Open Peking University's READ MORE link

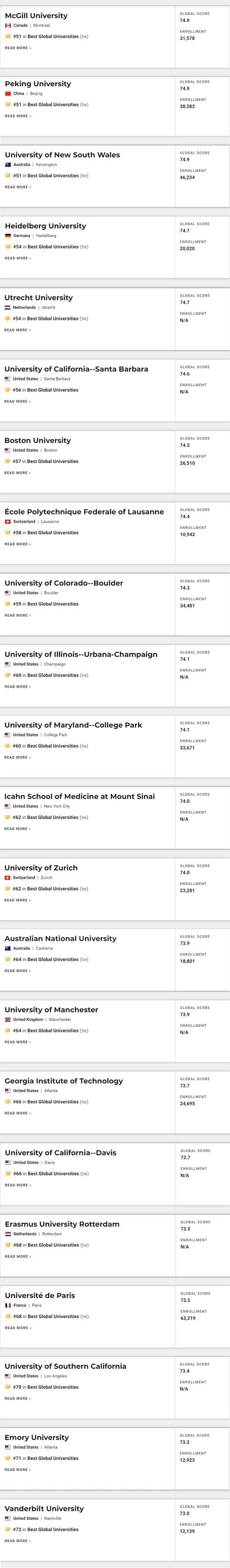click(x=18, y=116)
